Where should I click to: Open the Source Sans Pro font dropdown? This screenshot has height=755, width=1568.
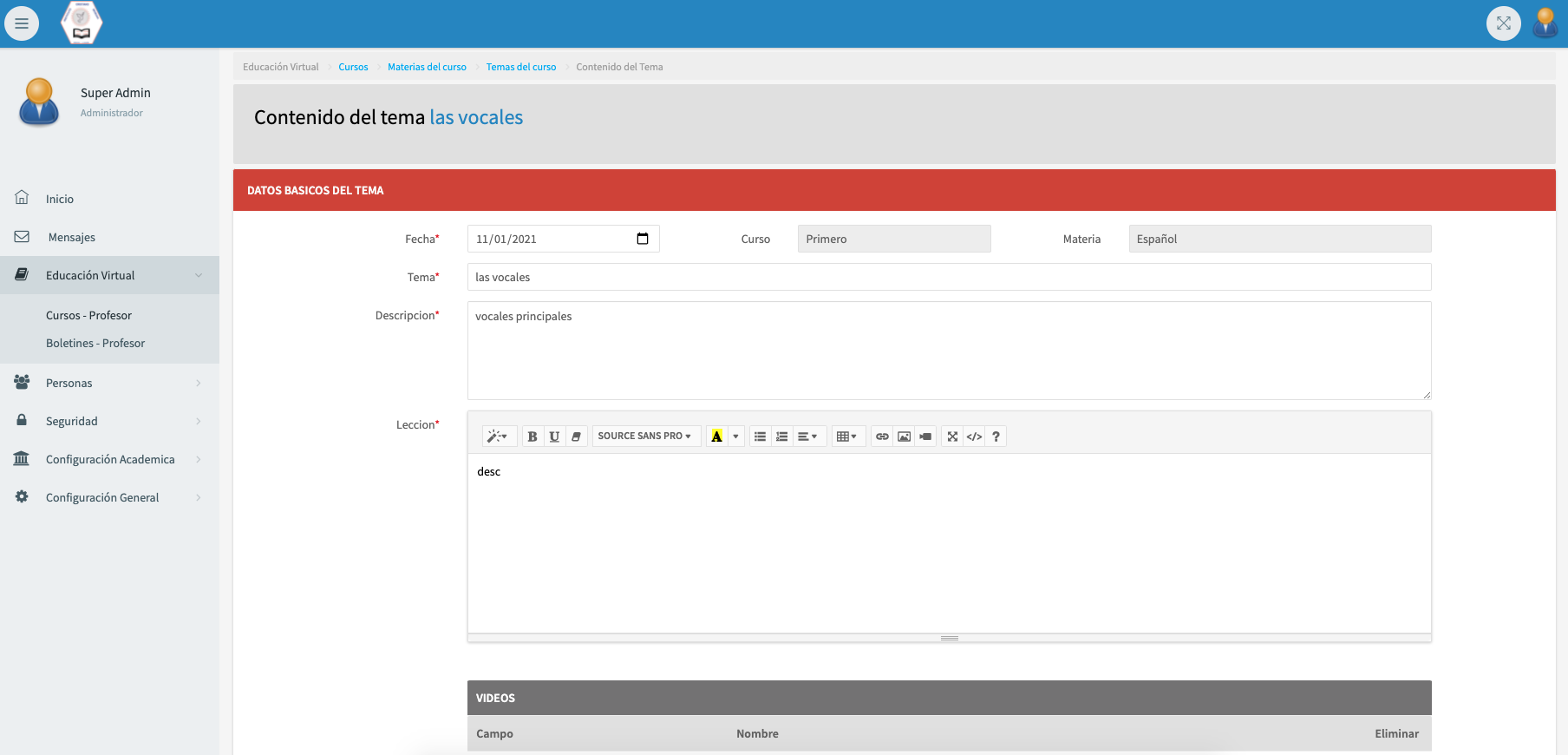click(645, 437)
